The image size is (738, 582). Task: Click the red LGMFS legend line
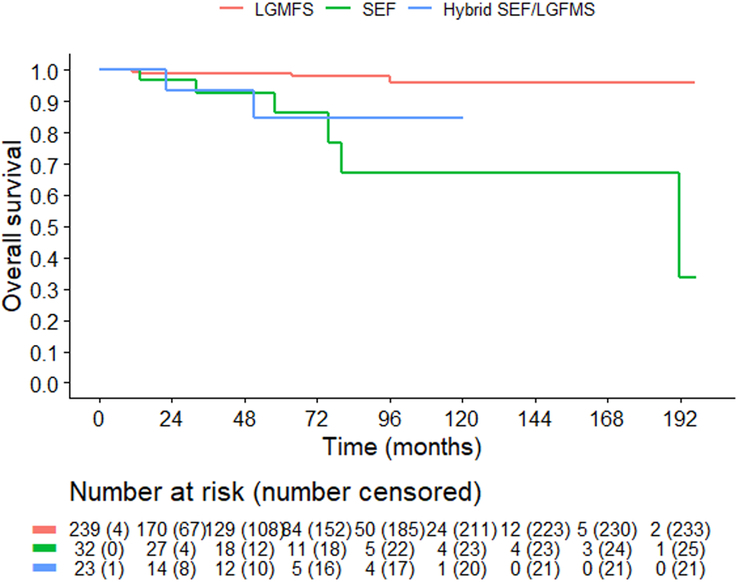pos(232,8)
